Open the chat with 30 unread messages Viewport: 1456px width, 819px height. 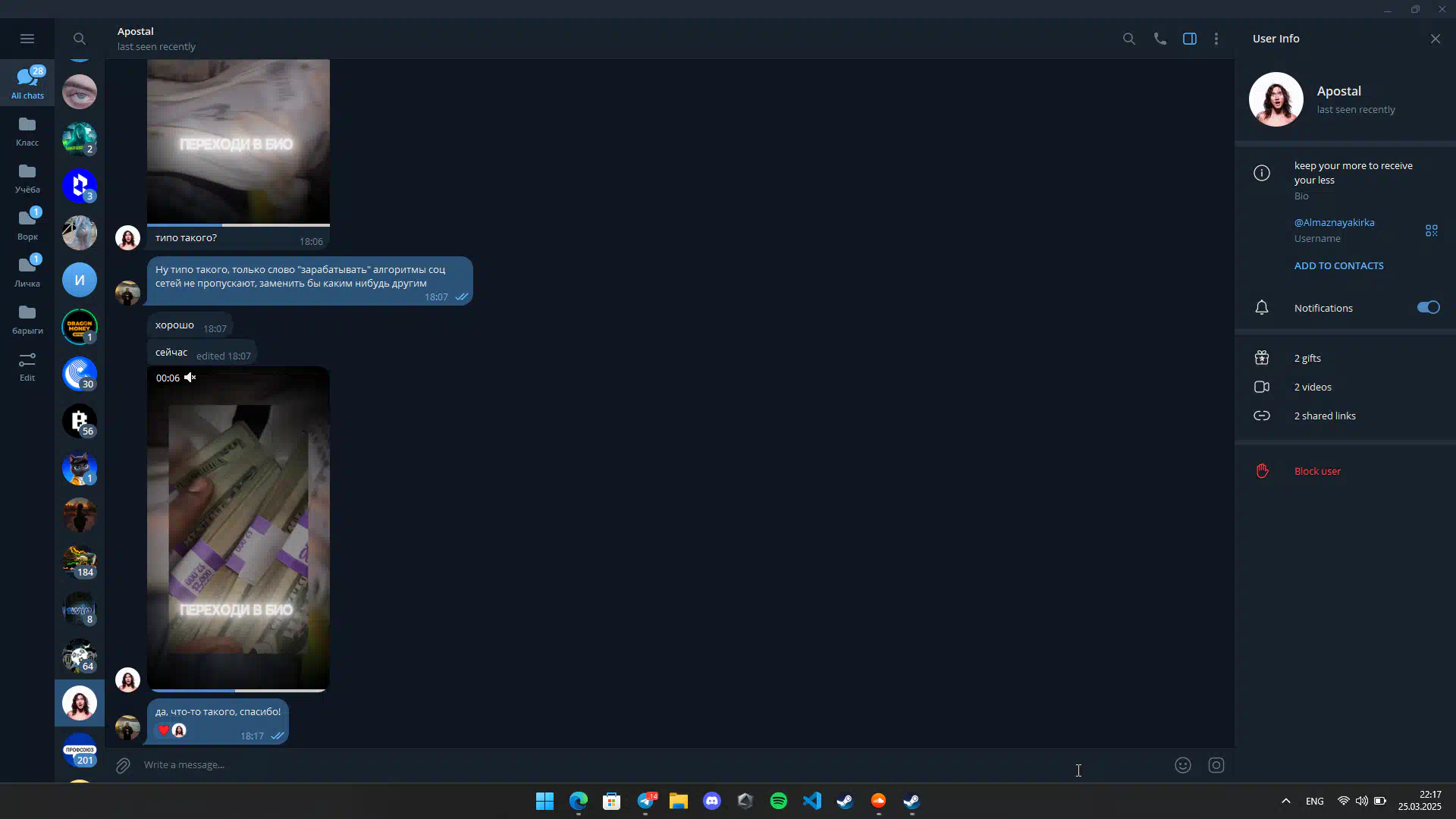click(80, 374)
